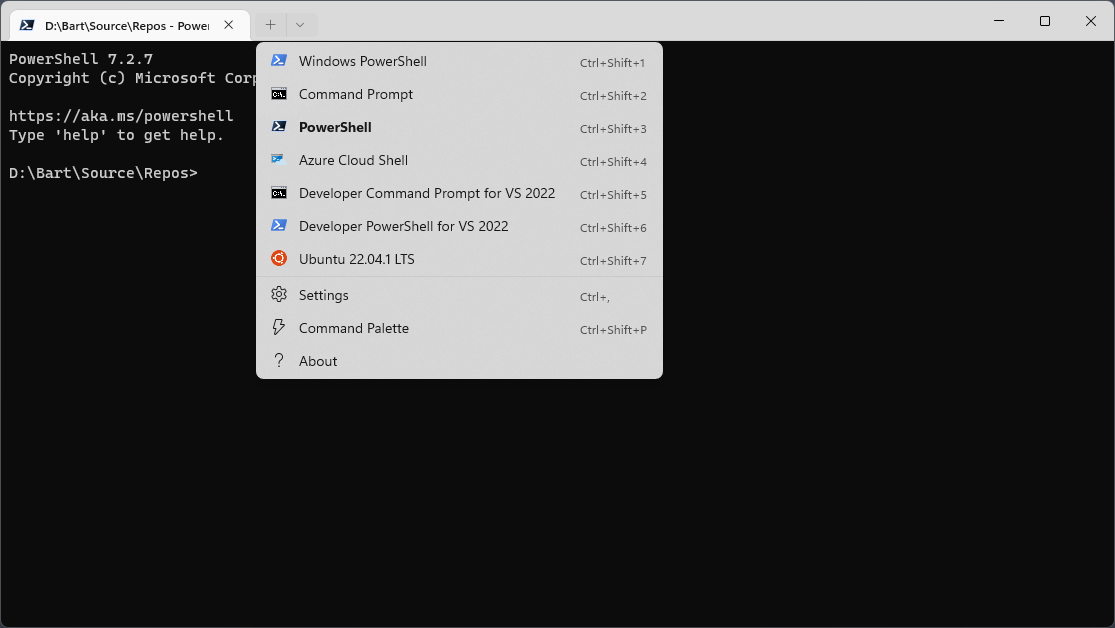
Task: Open the Settings entry
Action: 323,294
